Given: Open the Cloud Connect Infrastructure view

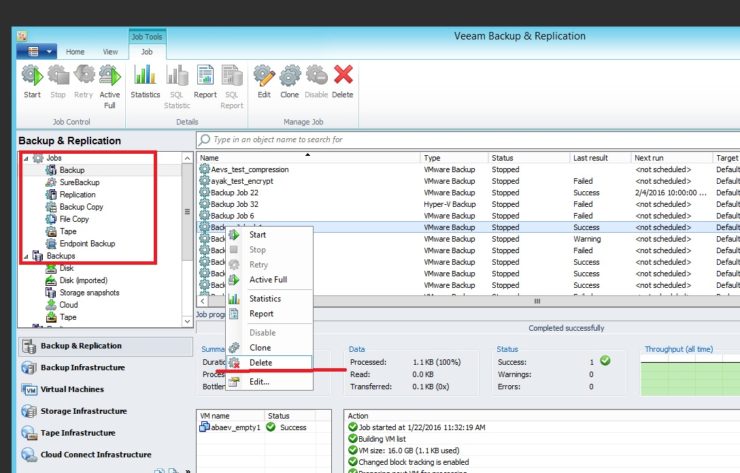Looking at the screenshot, I should click(x=106, y=455).
